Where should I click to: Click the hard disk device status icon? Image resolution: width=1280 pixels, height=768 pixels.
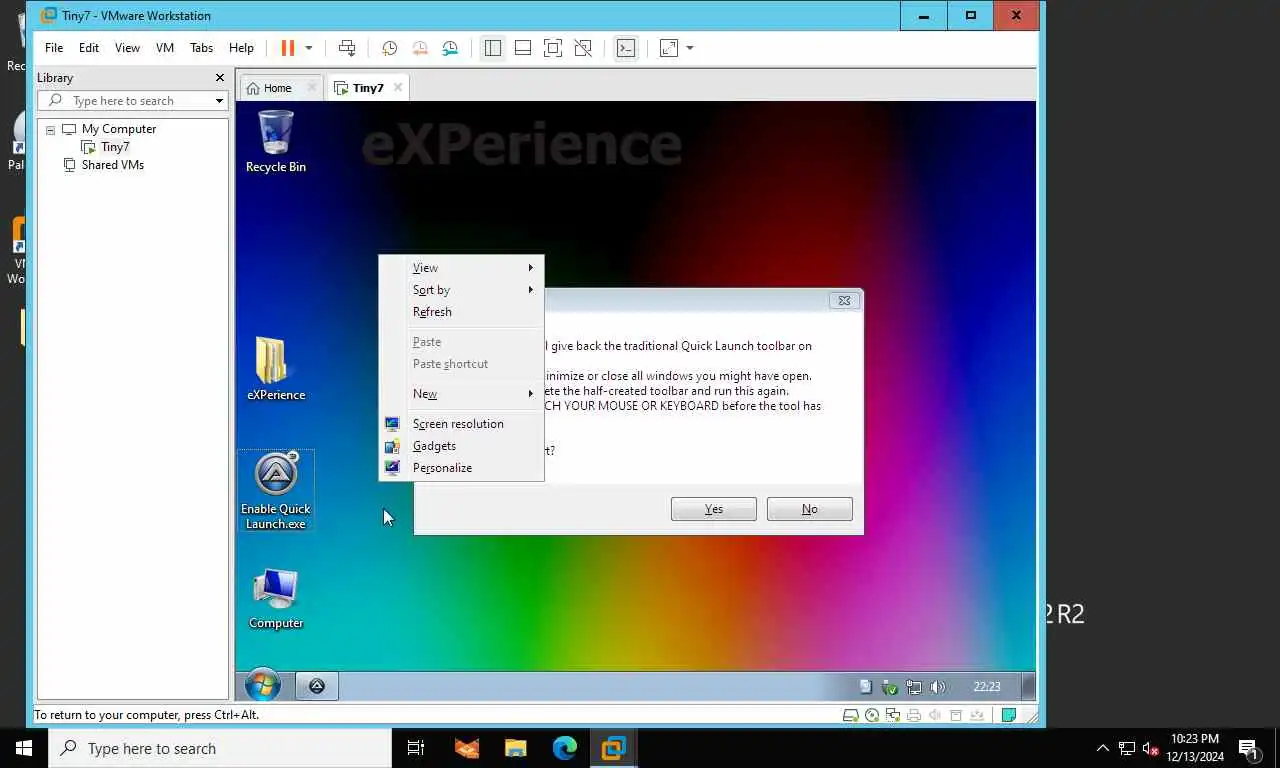coord(851,715)
